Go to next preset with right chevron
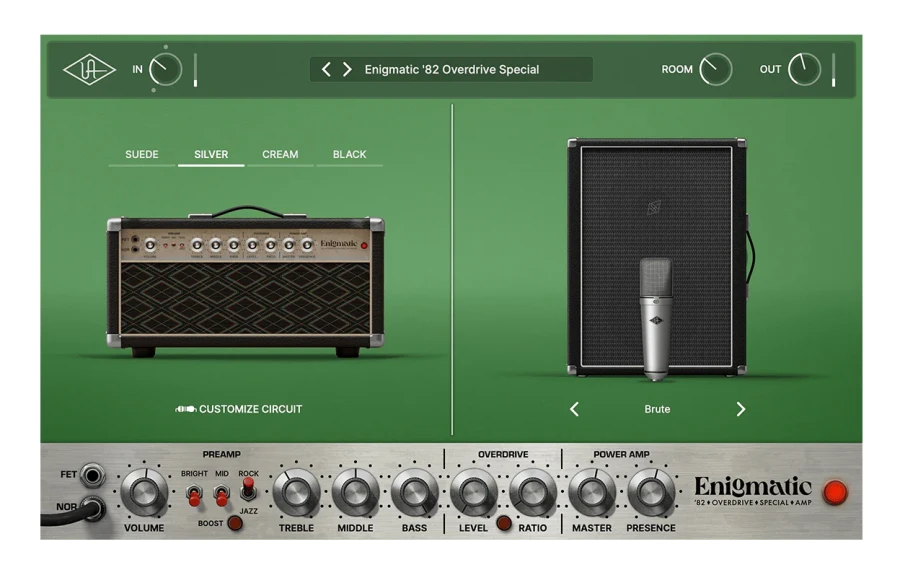 pyautogui.click(x=347, y=69)
